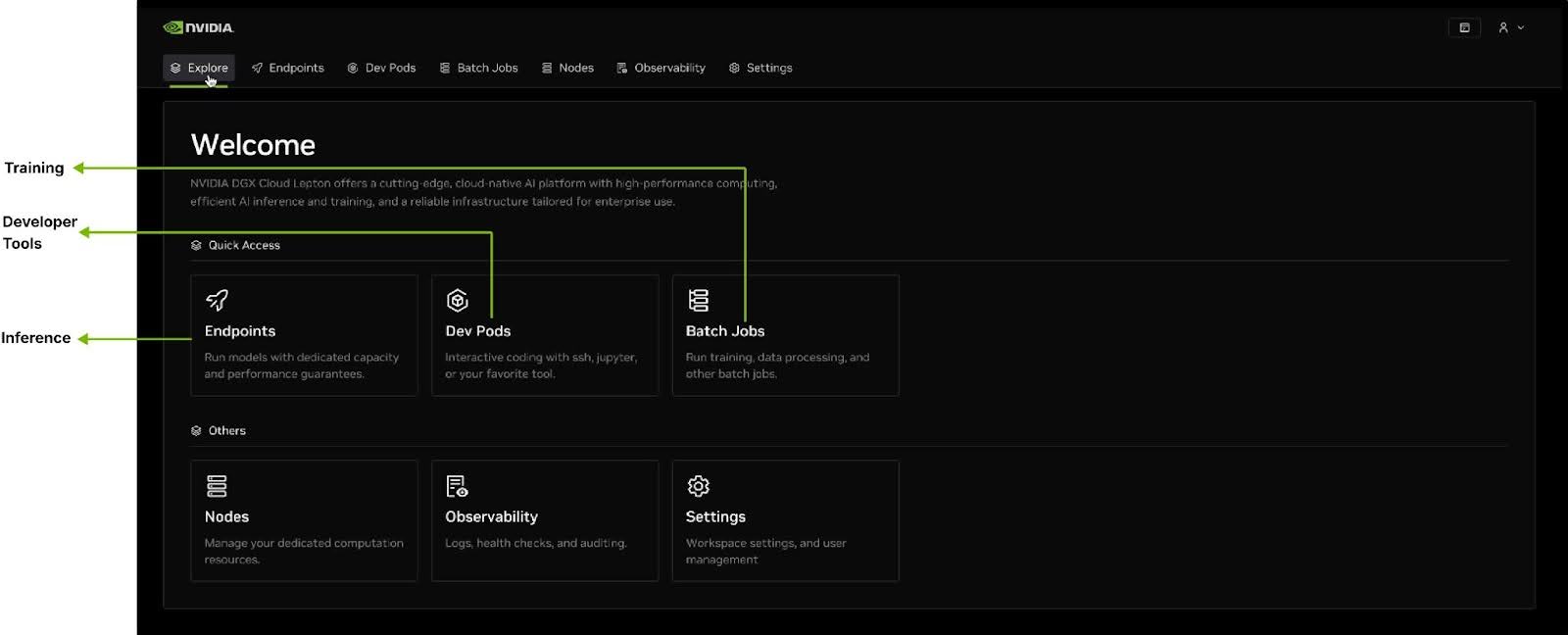Click the rocket icon on Endpoints card

(217, 300)
